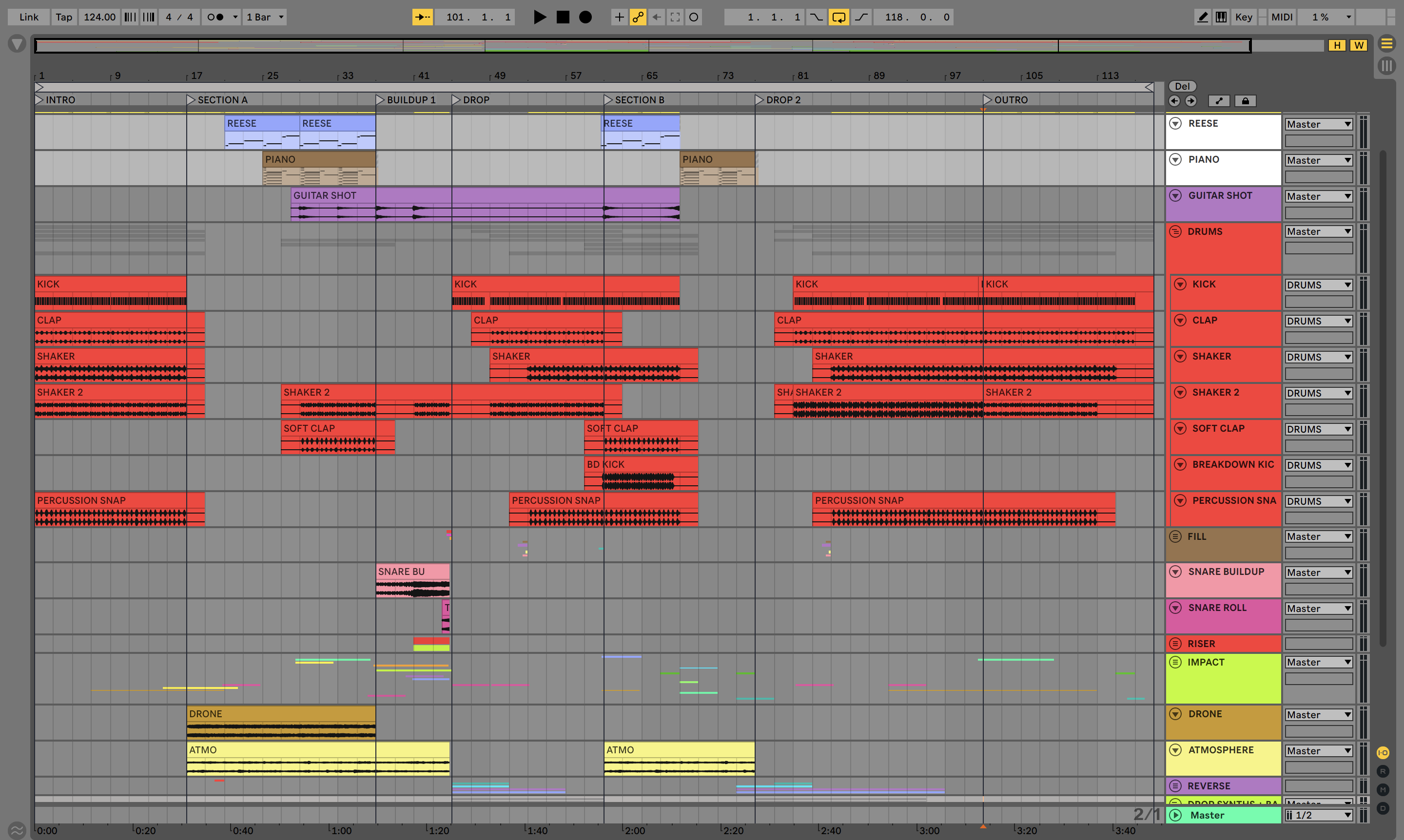Toggle the Follow playback button

coord(422,17)
